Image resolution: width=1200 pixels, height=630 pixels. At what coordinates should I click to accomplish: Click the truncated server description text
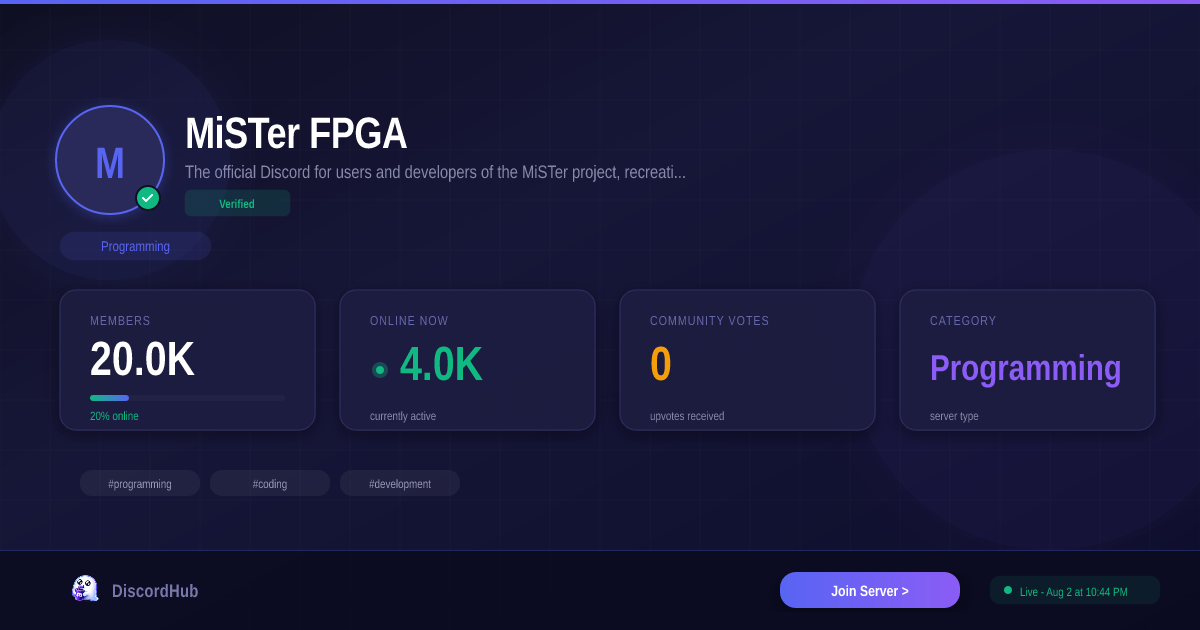tap(435, 172)
